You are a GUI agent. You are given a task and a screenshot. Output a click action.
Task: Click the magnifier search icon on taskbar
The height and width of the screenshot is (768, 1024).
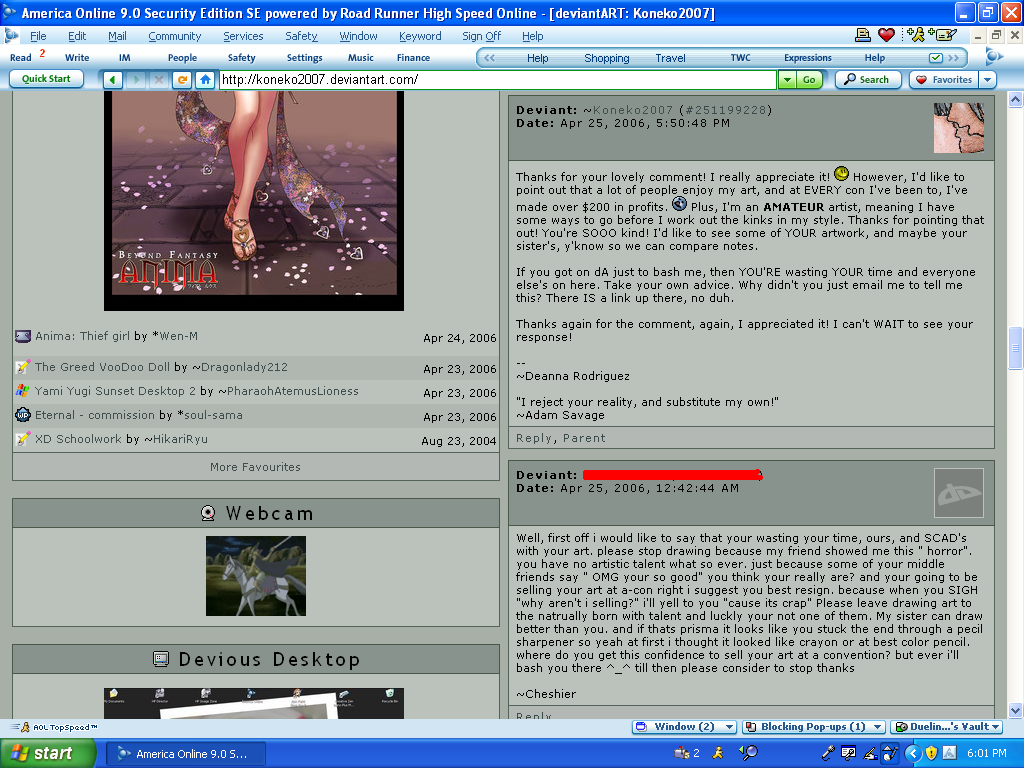click(748, 753)
